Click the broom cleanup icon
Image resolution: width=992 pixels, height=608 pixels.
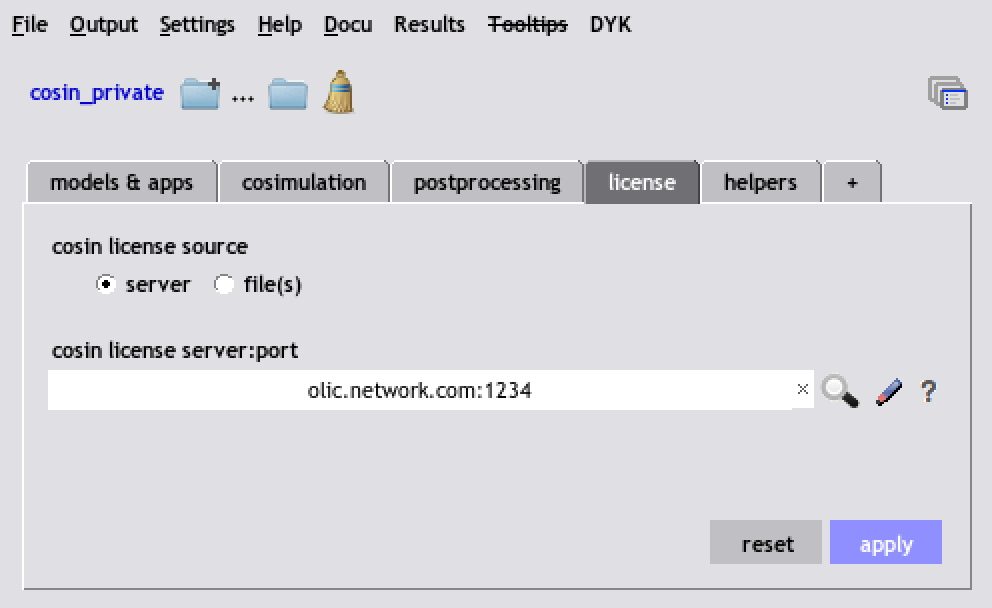pyautogui.click(x=339, y=92)
